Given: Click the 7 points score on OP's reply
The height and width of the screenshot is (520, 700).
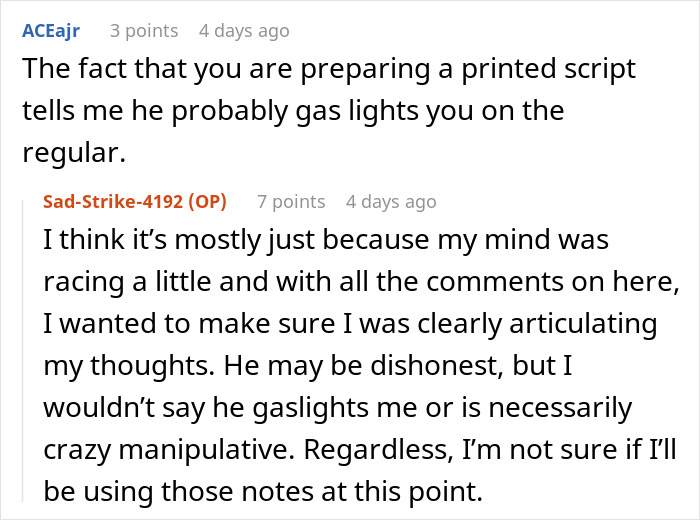Looking at the screenshot, I should [291, 202].
